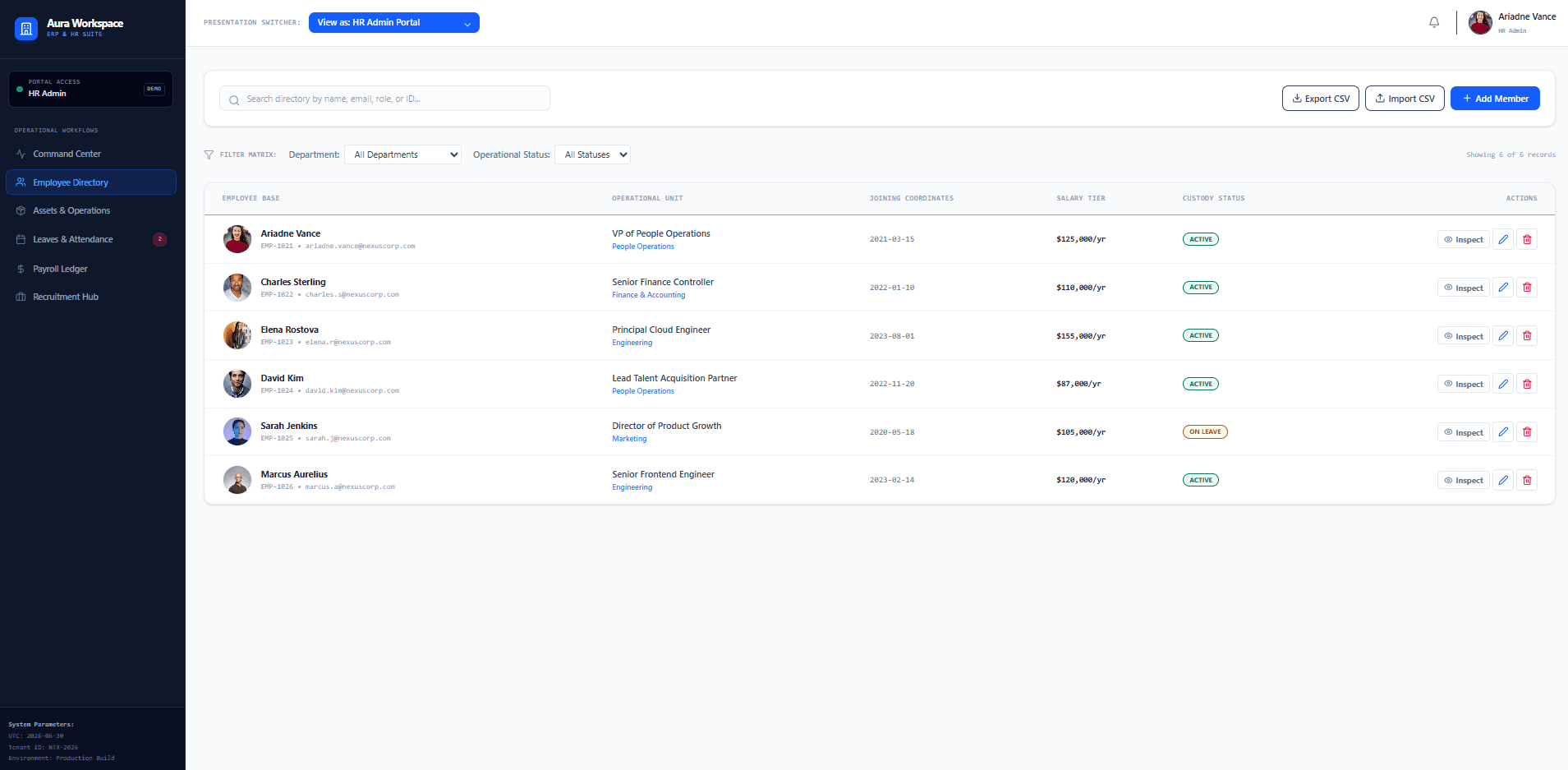Click Marcus Aurelius's avatar photo
This screenshot has width=1568, height=770.
point(237,480)
